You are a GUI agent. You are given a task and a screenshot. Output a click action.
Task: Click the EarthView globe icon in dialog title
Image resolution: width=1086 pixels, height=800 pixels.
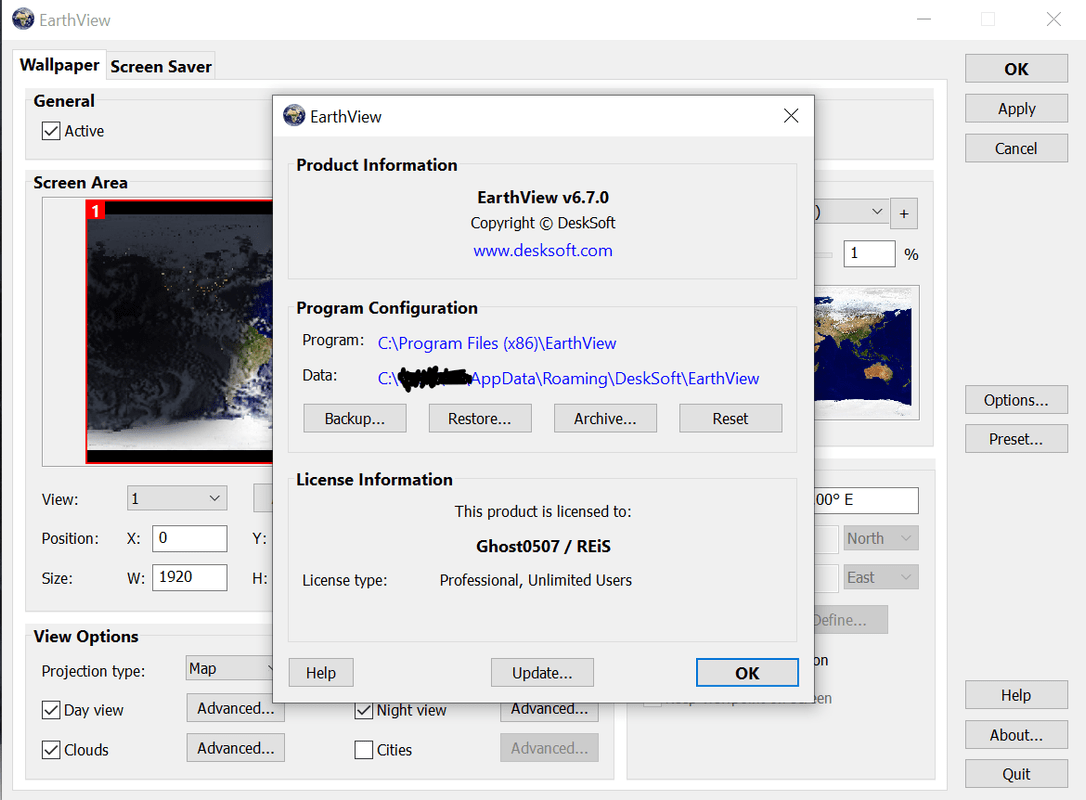pyautogui.click(x=294, y=116)
